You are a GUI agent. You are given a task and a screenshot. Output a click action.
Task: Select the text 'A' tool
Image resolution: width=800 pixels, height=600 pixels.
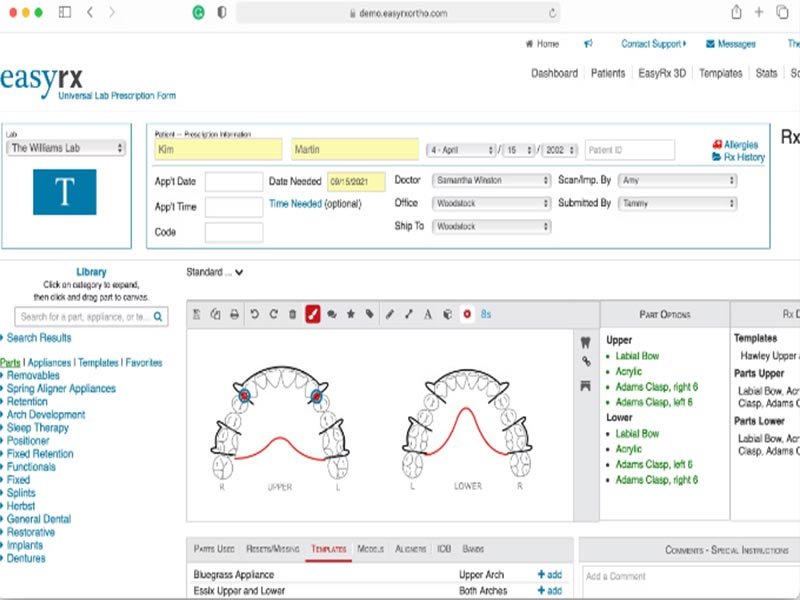point(428,314)
